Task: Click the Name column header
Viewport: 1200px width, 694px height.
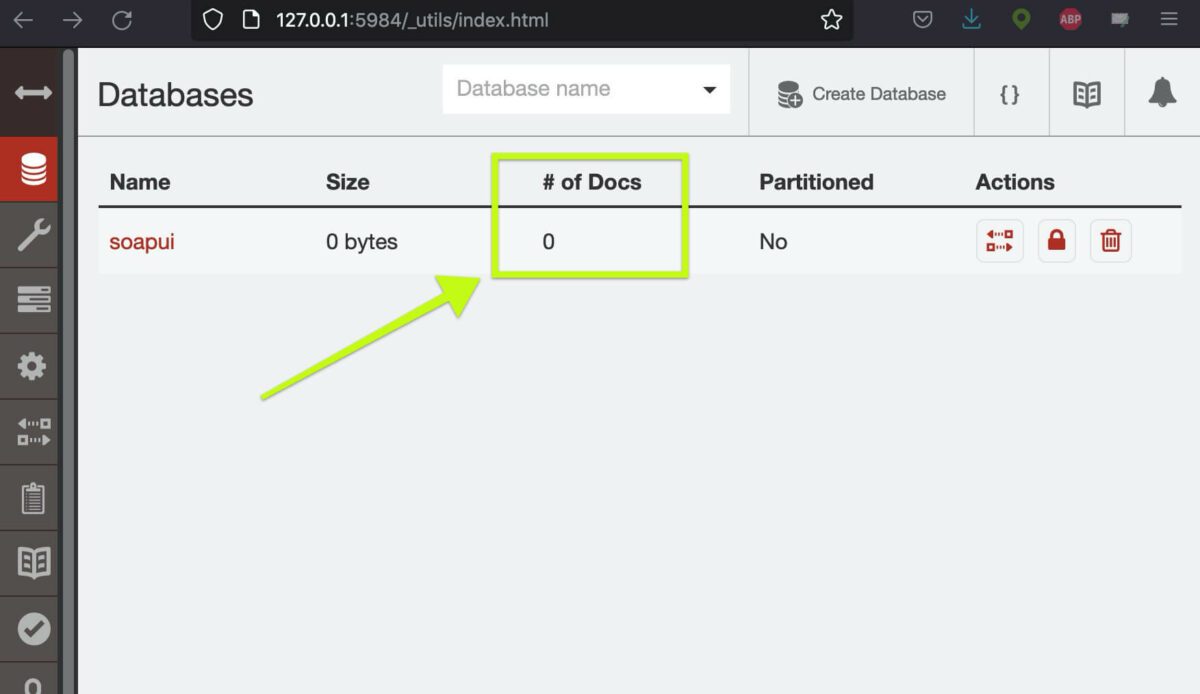Action: coord(140,182)
